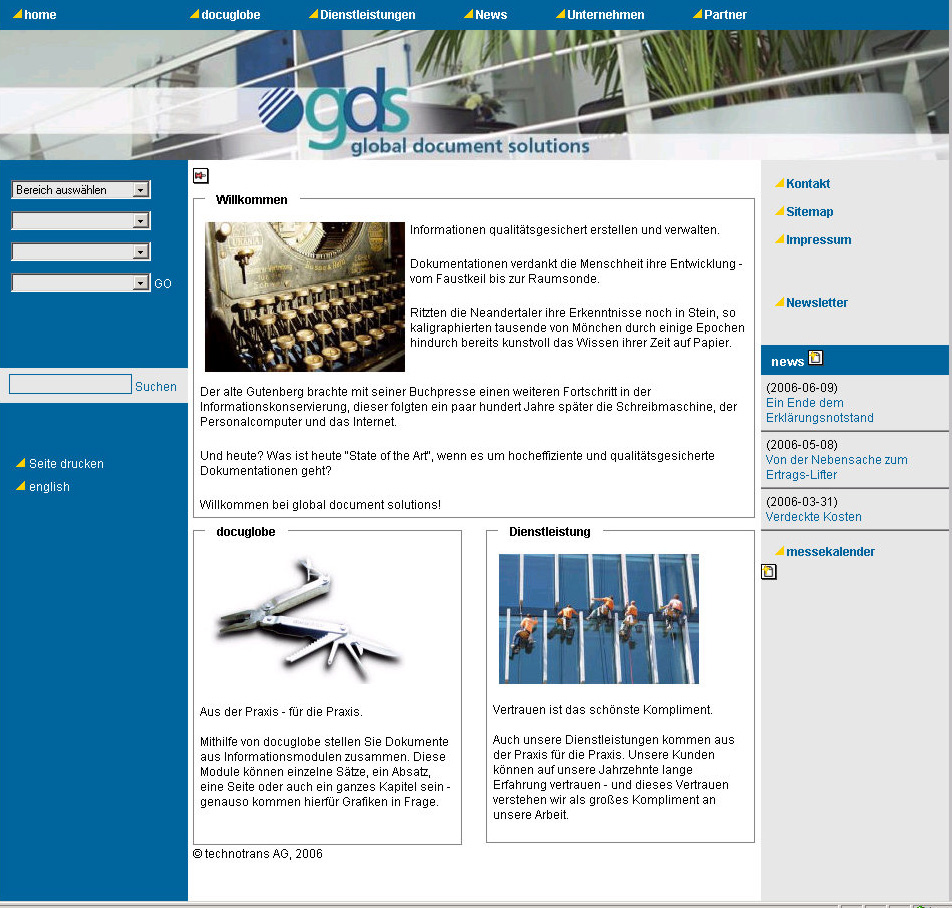
Task: Click the icon below messekalender
Action: (x=768, y=571)
